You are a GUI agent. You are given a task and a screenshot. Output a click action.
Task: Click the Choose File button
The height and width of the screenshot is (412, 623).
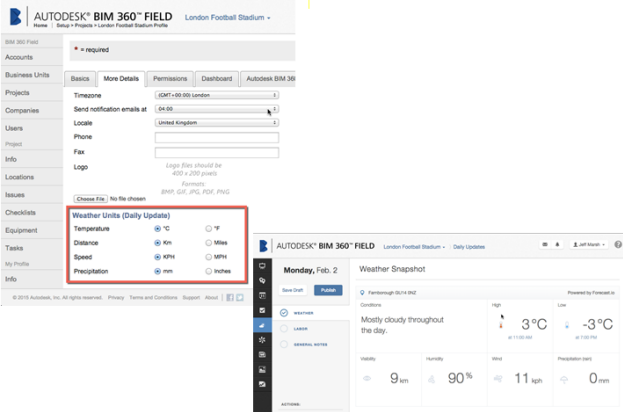point(91,199)
